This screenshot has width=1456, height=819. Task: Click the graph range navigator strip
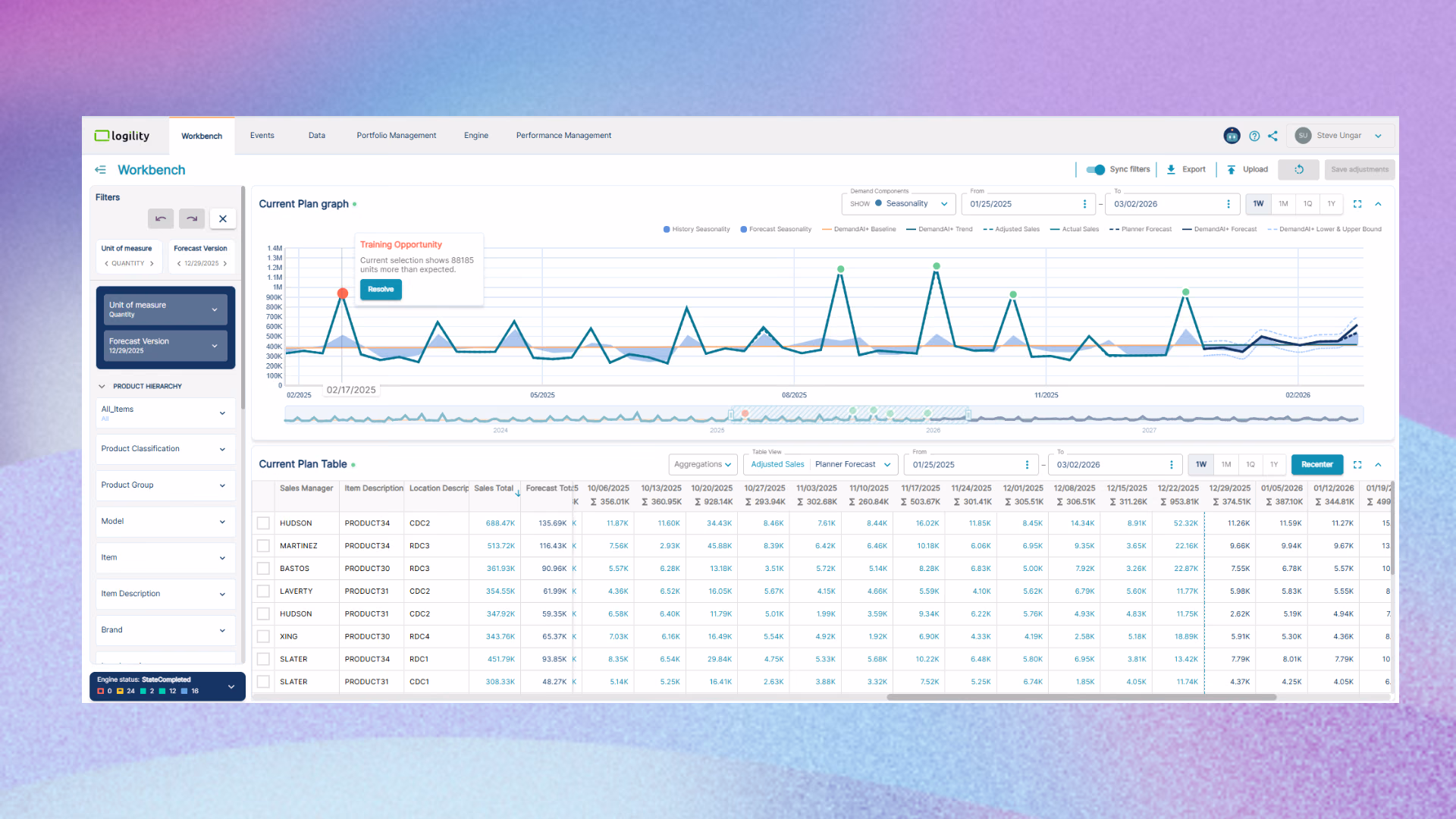pos(824,416)
